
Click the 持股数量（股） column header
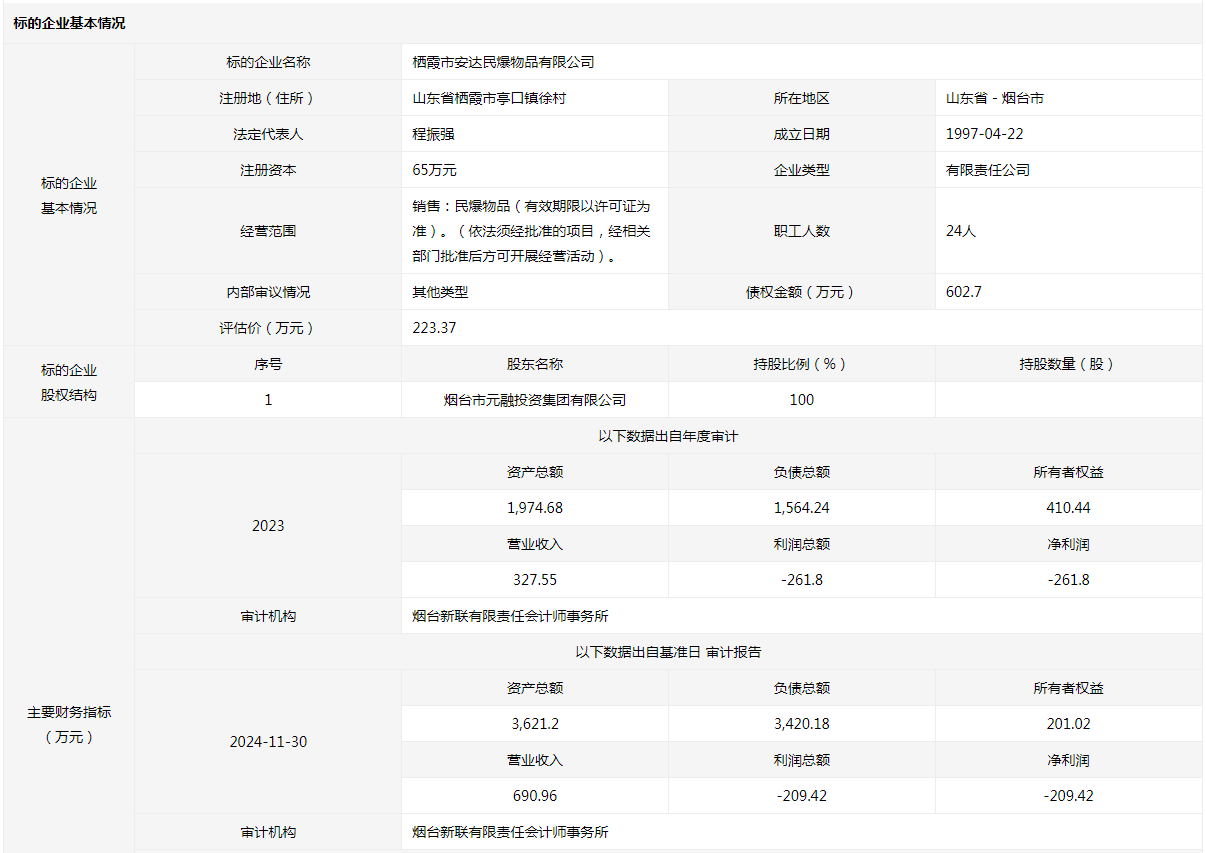click(1068, 364)
